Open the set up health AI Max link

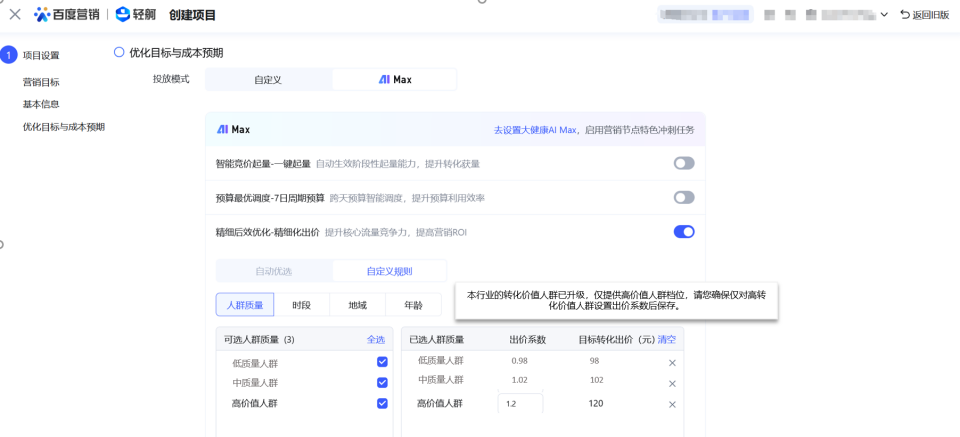click(x=535, y=130)
